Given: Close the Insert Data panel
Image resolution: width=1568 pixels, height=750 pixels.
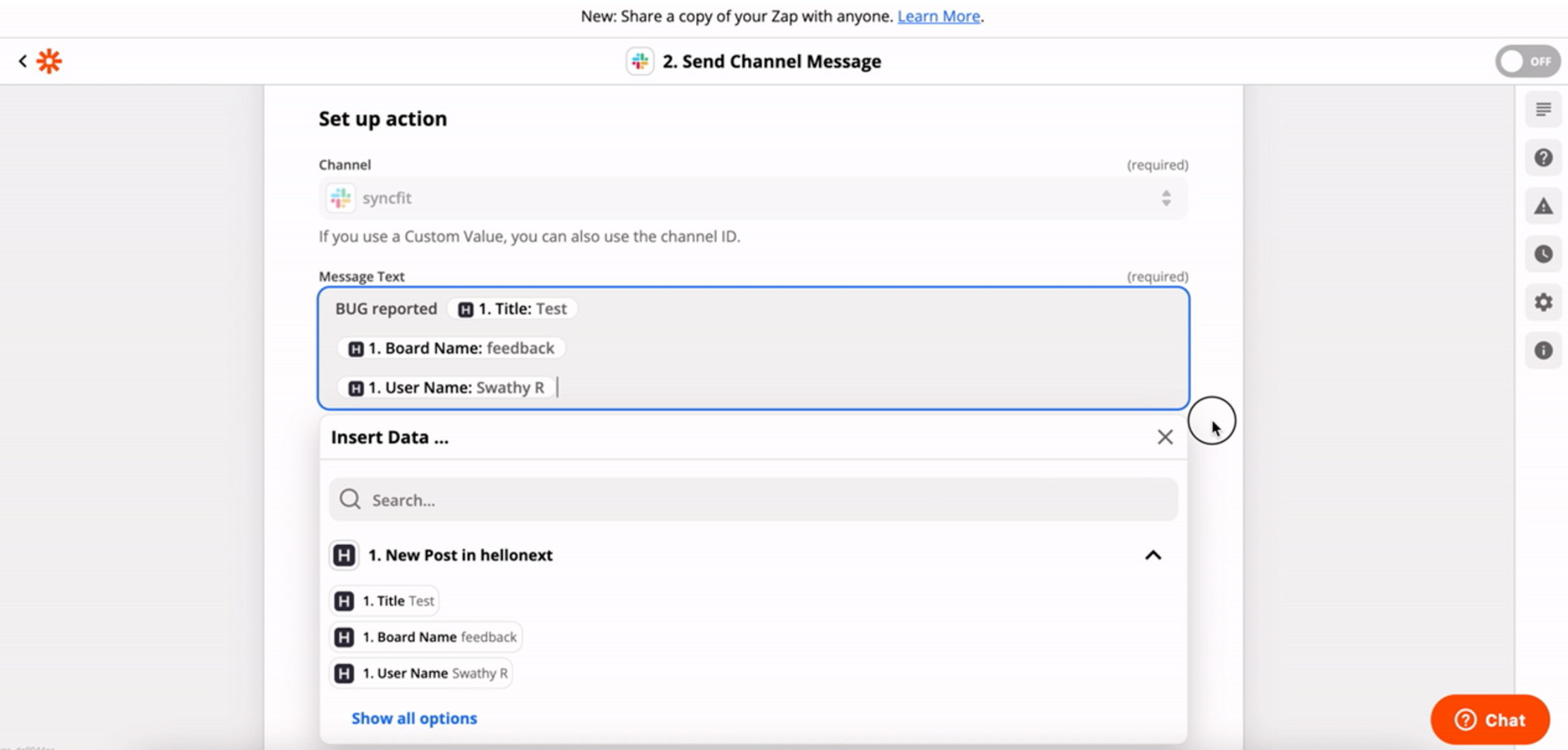Looking at the screenshot, I should 1165,437.
